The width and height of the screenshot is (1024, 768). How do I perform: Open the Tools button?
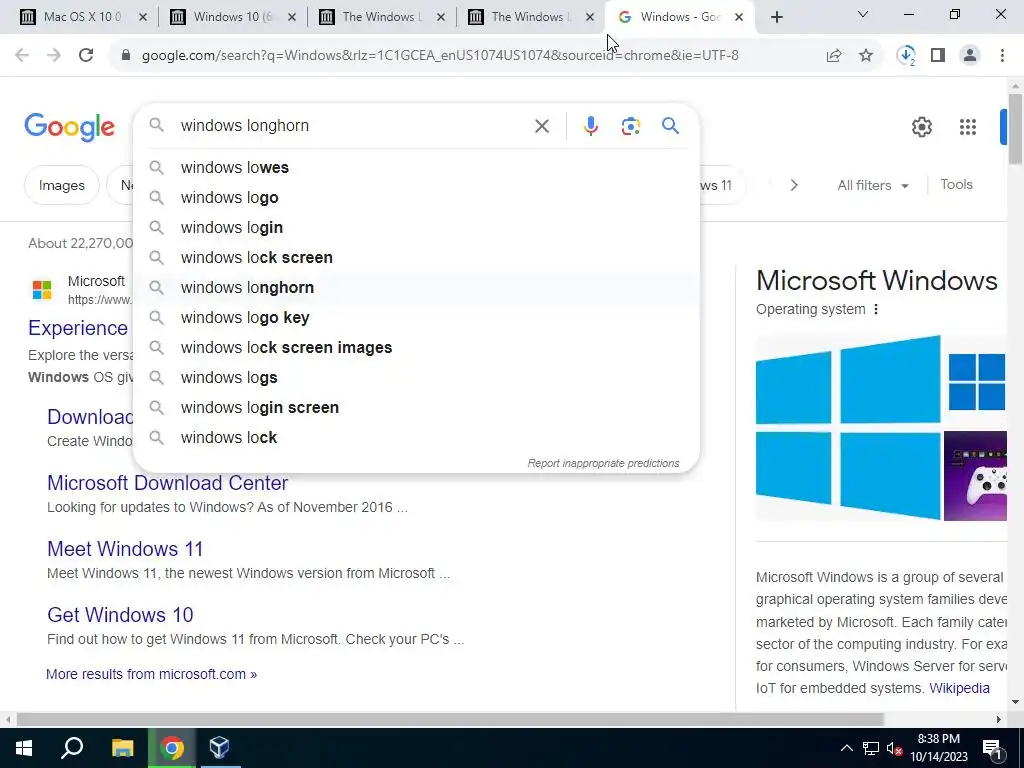[956, 185]
